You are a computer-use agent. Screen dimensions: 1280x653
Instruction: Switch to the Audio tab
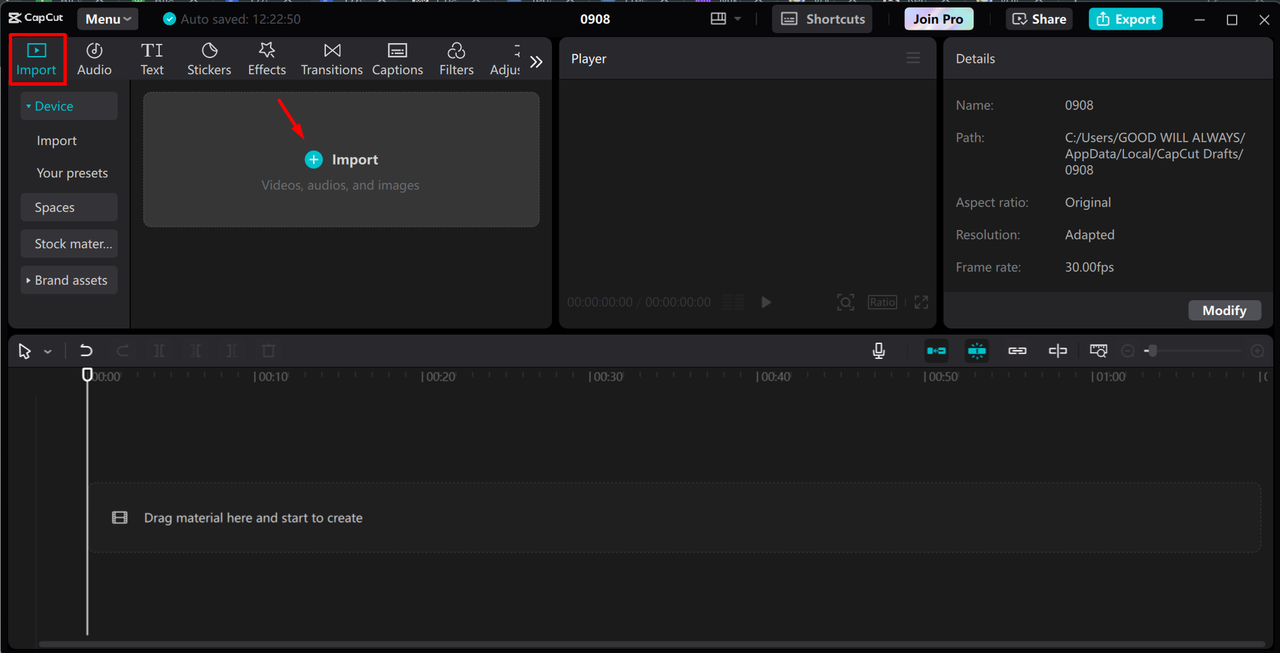(x=94, y=59)
